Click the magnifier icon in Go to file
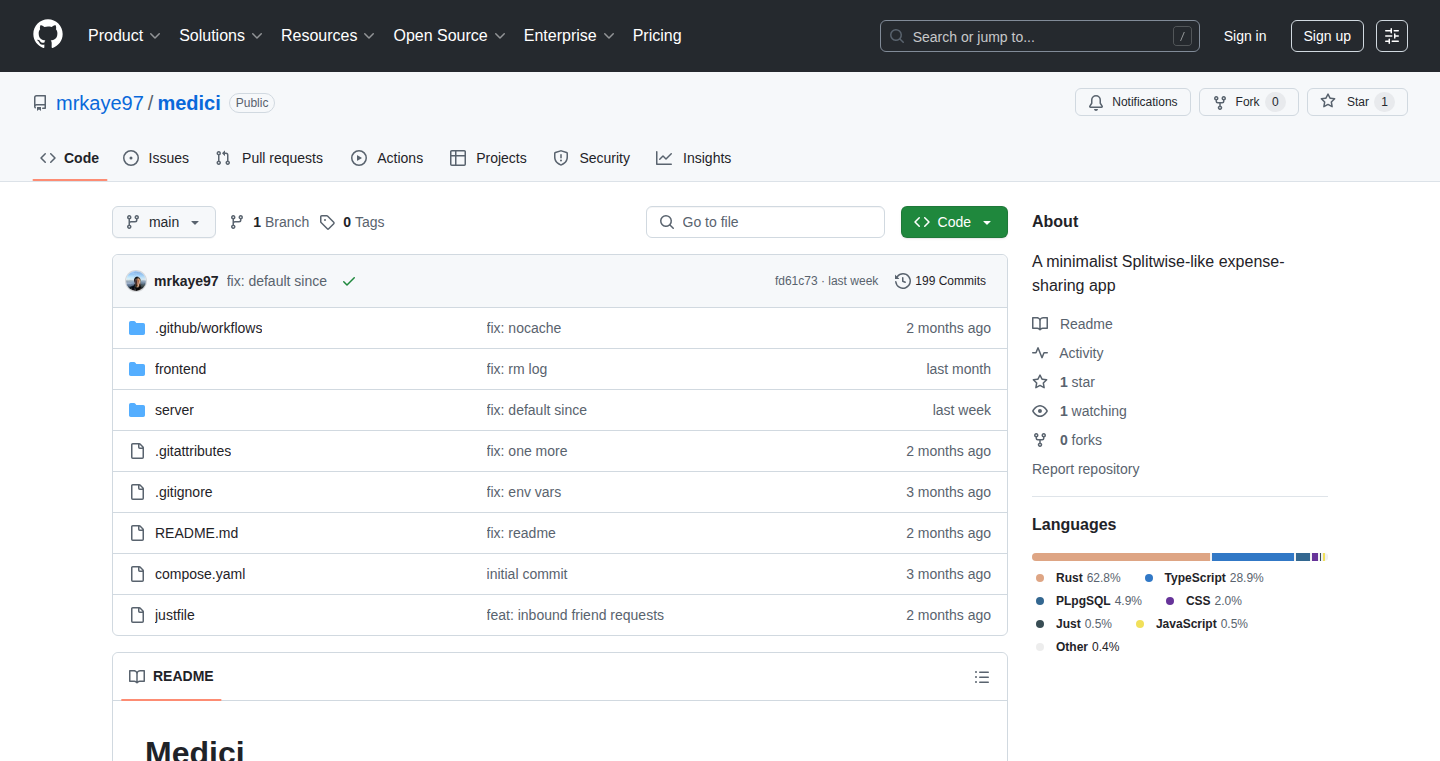Screen dimensions: 1440x761 coord(667,222)
